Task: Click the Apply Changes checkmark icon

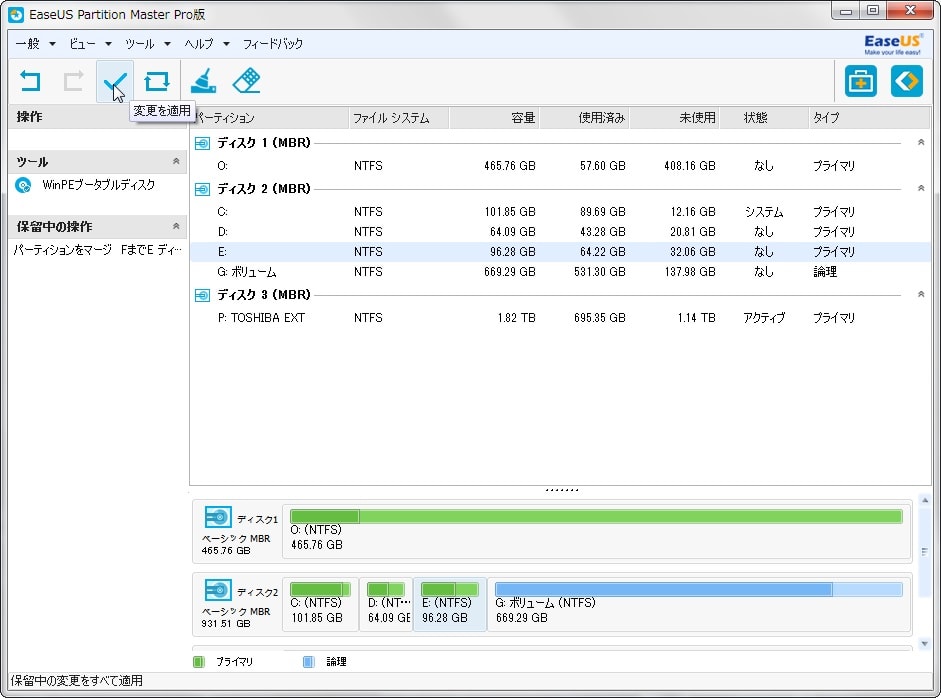Action: (115, 81)
